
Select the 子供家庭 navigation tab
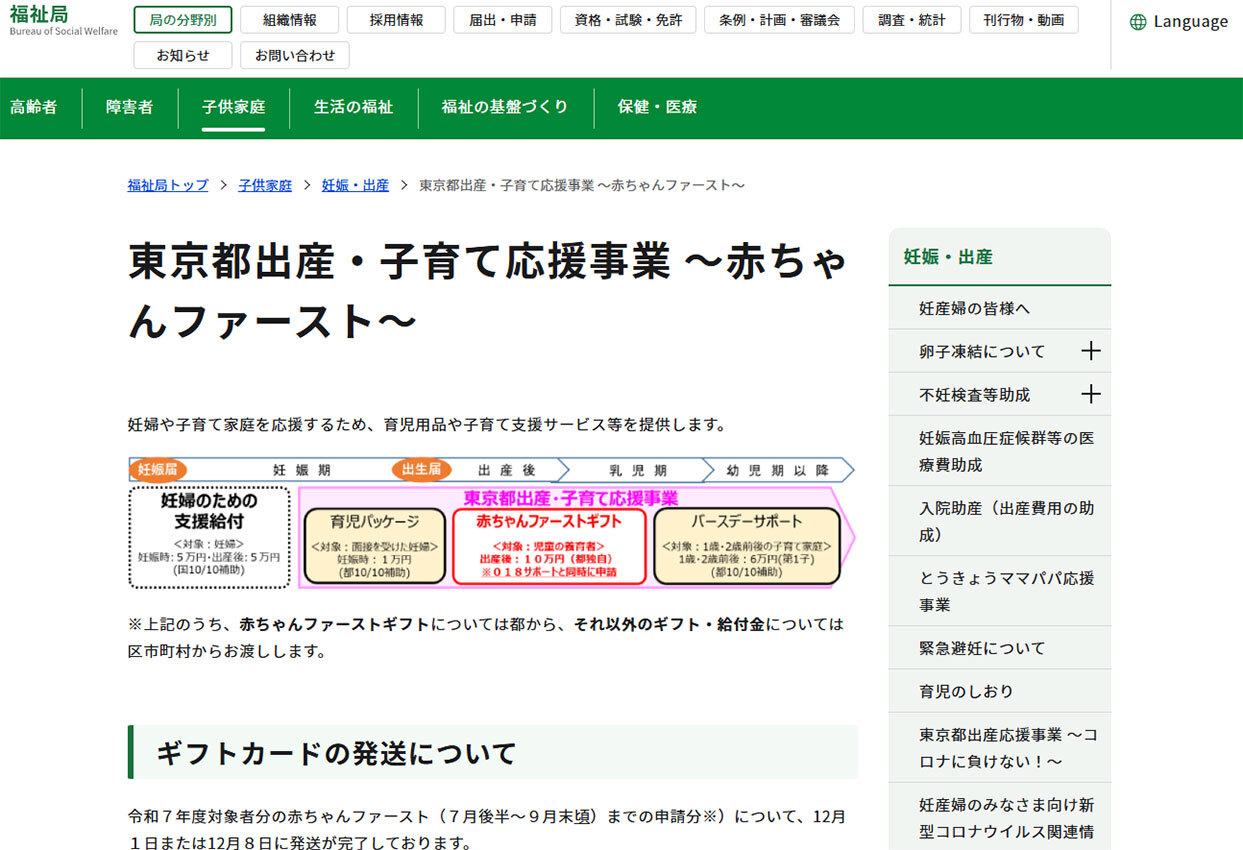point(233,107)
